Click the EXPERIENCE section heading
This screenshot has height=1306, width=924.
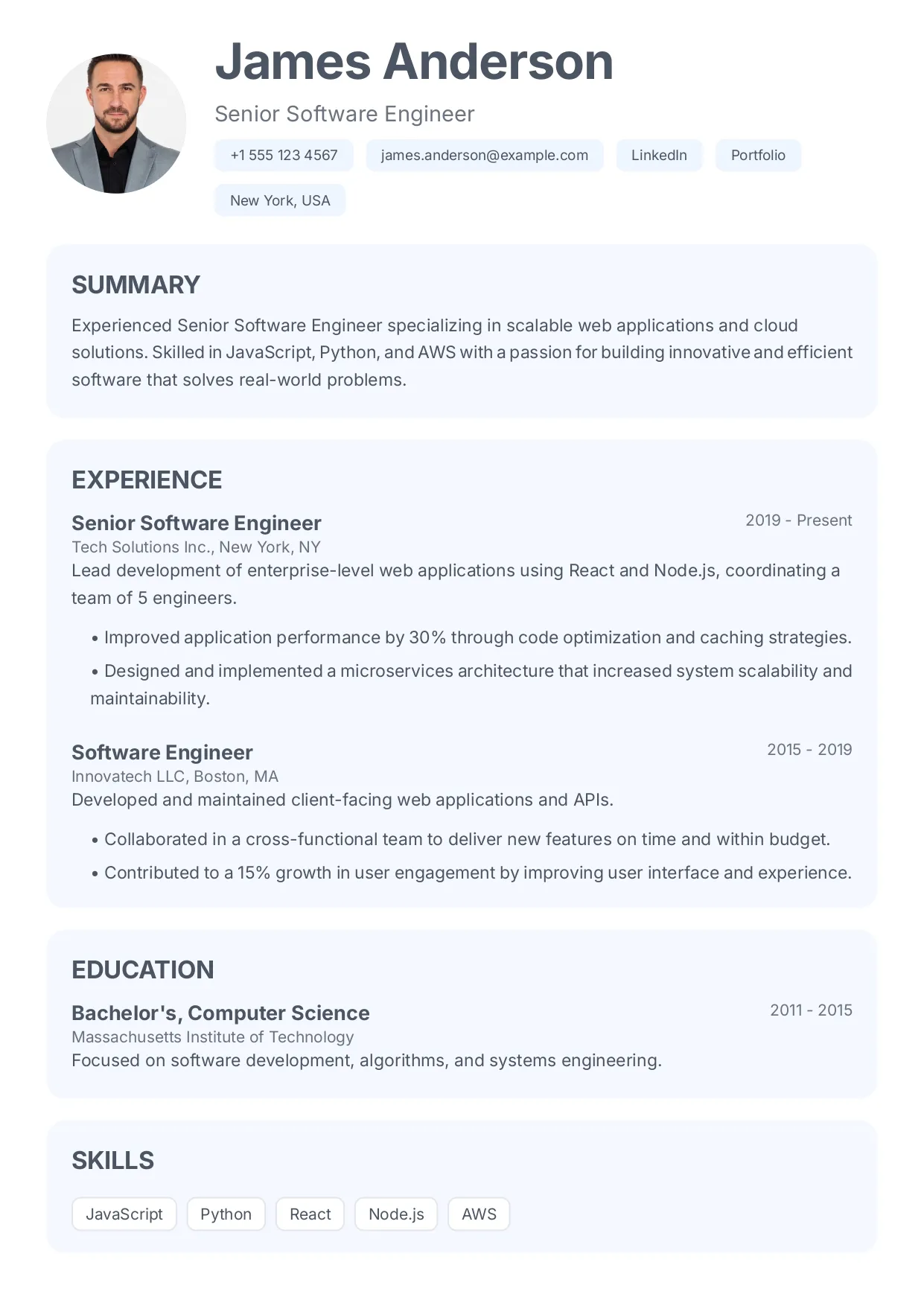tap(147, 480)
